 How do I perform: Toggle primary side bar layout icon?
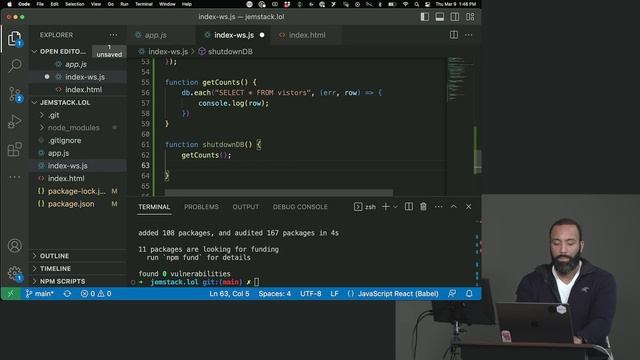click(x=424, y=17)
